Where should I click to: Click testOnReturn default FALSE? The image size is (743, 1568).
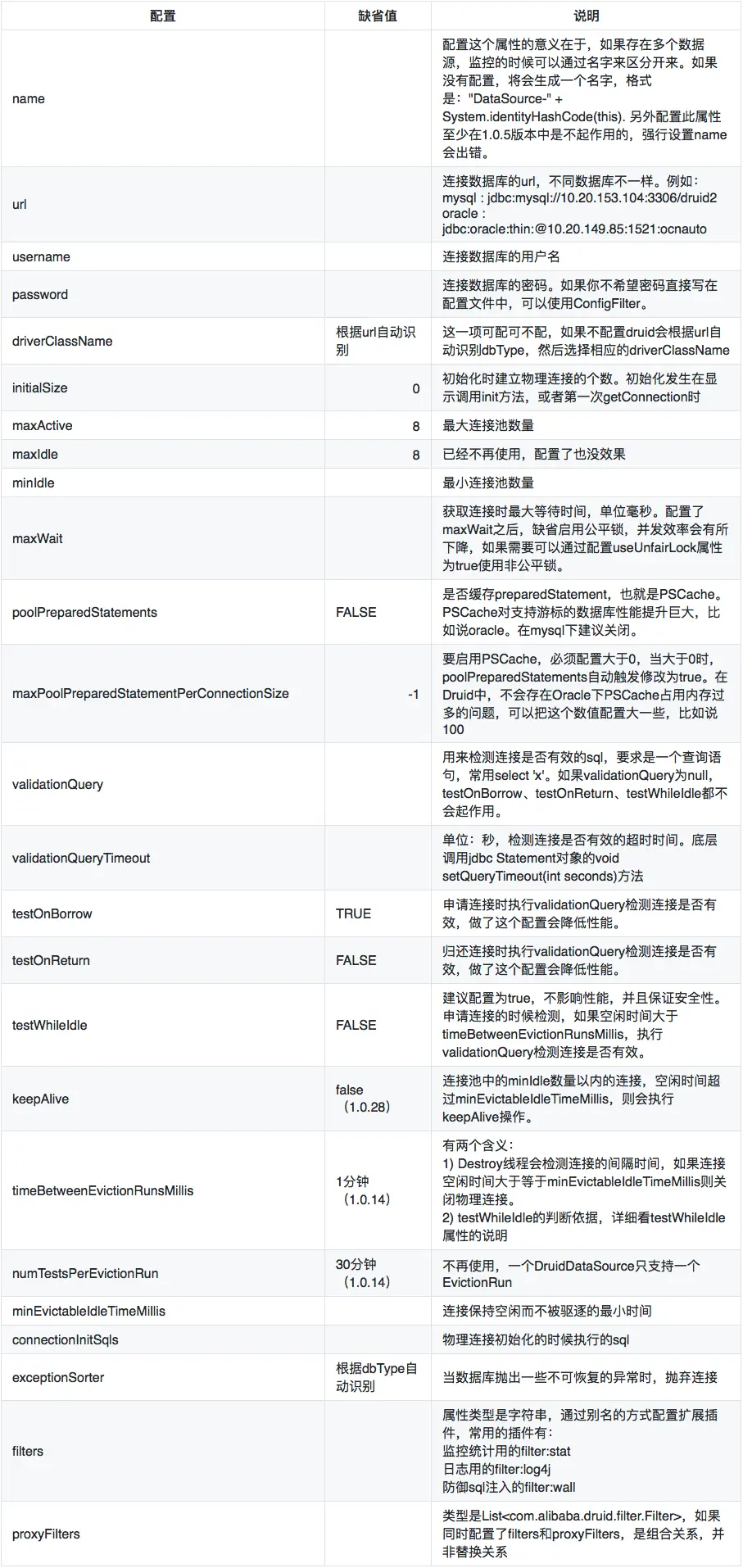point(356,960)
